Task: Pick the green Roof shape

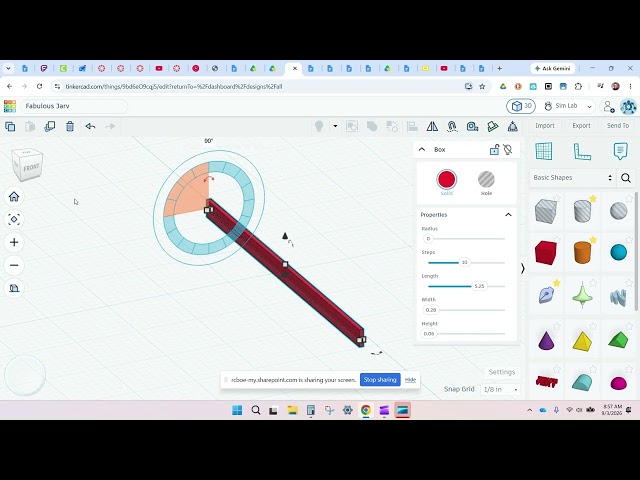Action: pyautogui.click(x=619, y=340)
